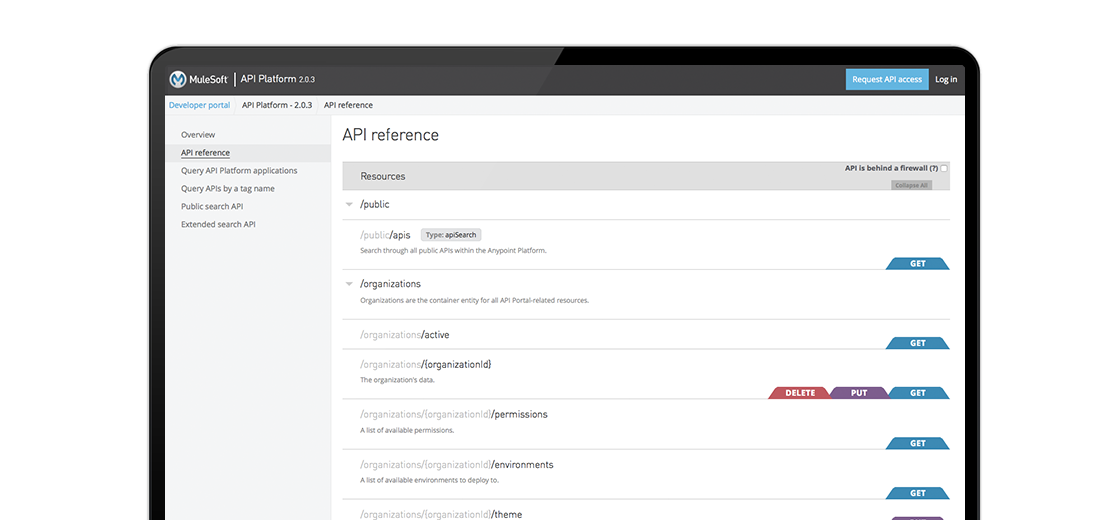
Task: Click 'Search through all public APIs' description
Action: [454, 251]
